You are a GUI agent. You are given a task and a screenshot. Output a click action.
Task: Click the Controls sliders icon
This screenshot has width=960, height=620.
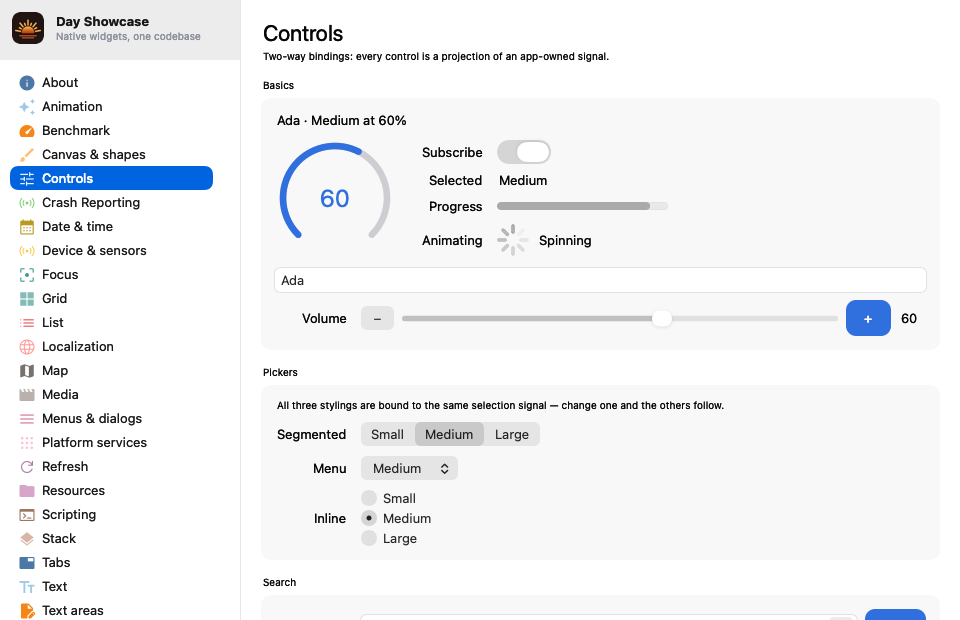pyautogui.click(x=27, y=179)
